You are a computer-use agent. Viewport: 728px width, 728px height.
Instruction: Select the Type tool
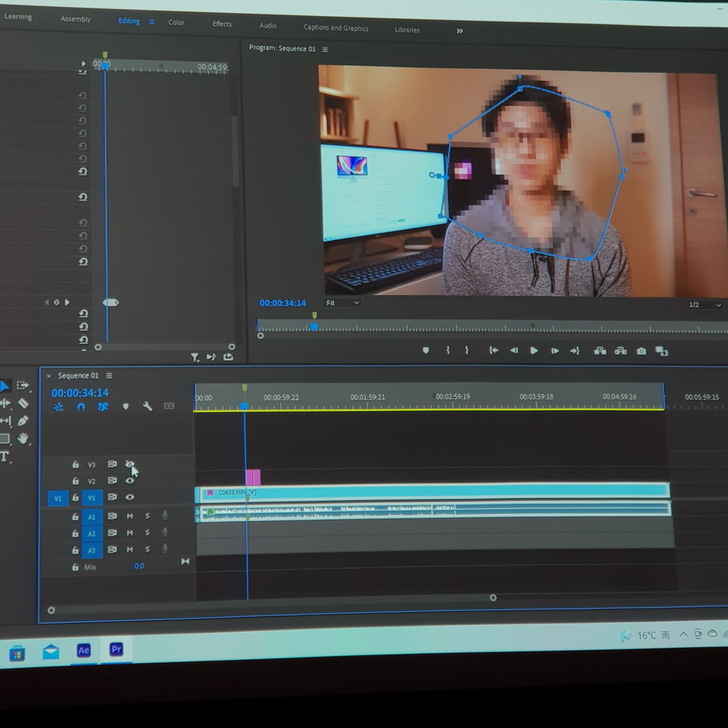click(5, 456)
